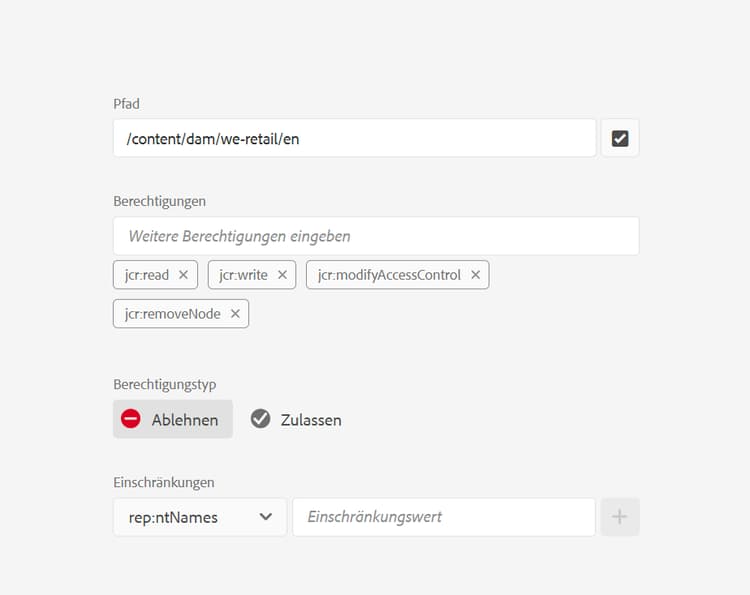
Task: Click the jcr:read tag label
Action: [x=146, y=275]
